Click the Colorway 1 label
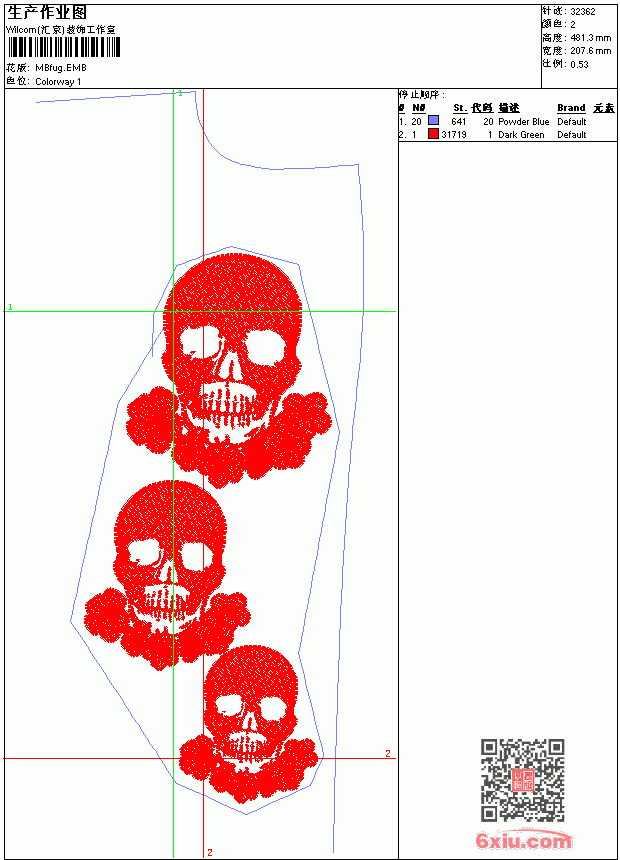Image resolution: width=620 pixels, height=860 pixels. (x=58, y=82)
